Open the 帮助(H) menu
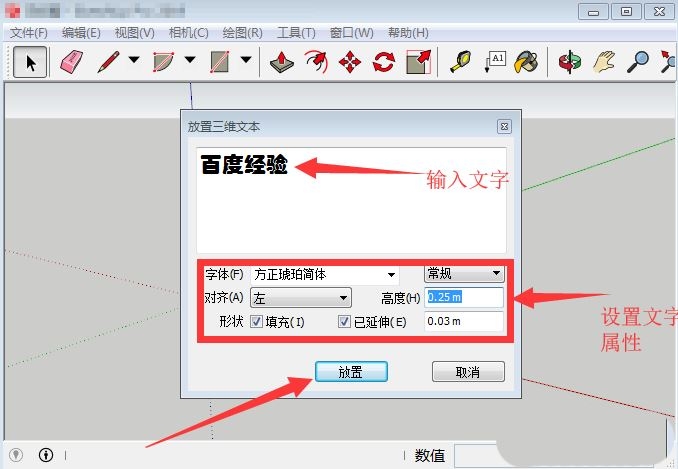This screenshot has width=678, height=469. click(408, 33)
